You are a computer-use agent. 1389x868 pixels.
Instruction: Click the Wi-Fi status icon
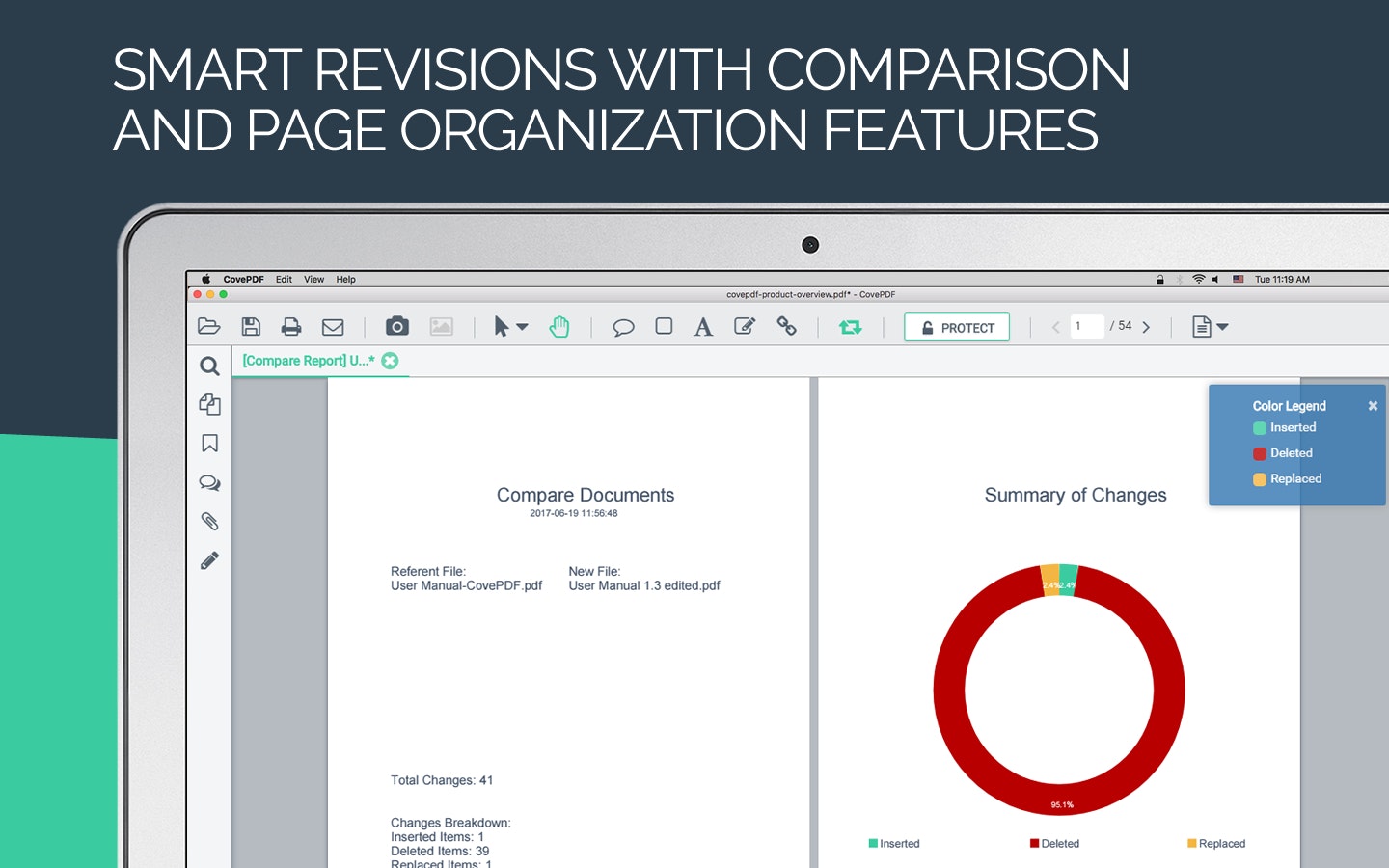point(1198,279)
